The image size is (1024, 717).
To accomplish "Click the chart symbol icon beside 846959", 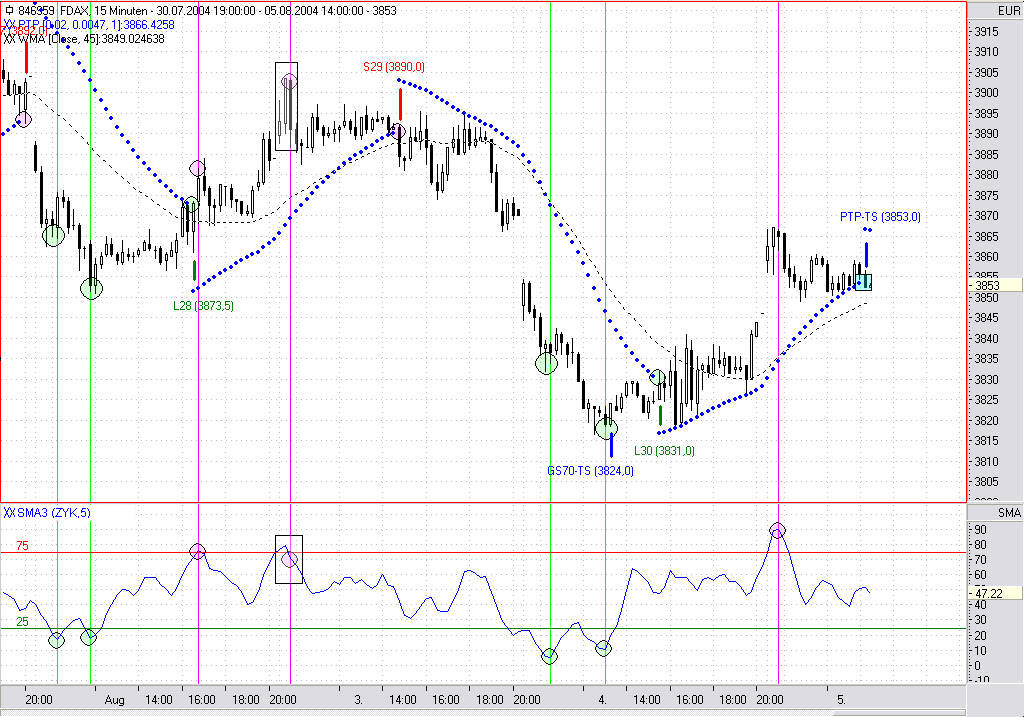I will [x=8, y=10].
